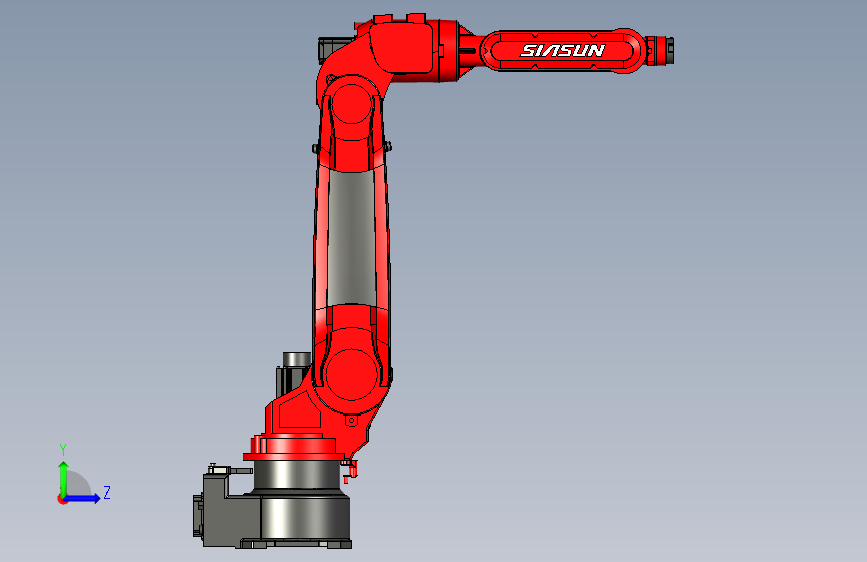Viewport: 867px width, 562px height.
Task: Select the gray cover panel on the upper arm
Action: coord(351,238)
